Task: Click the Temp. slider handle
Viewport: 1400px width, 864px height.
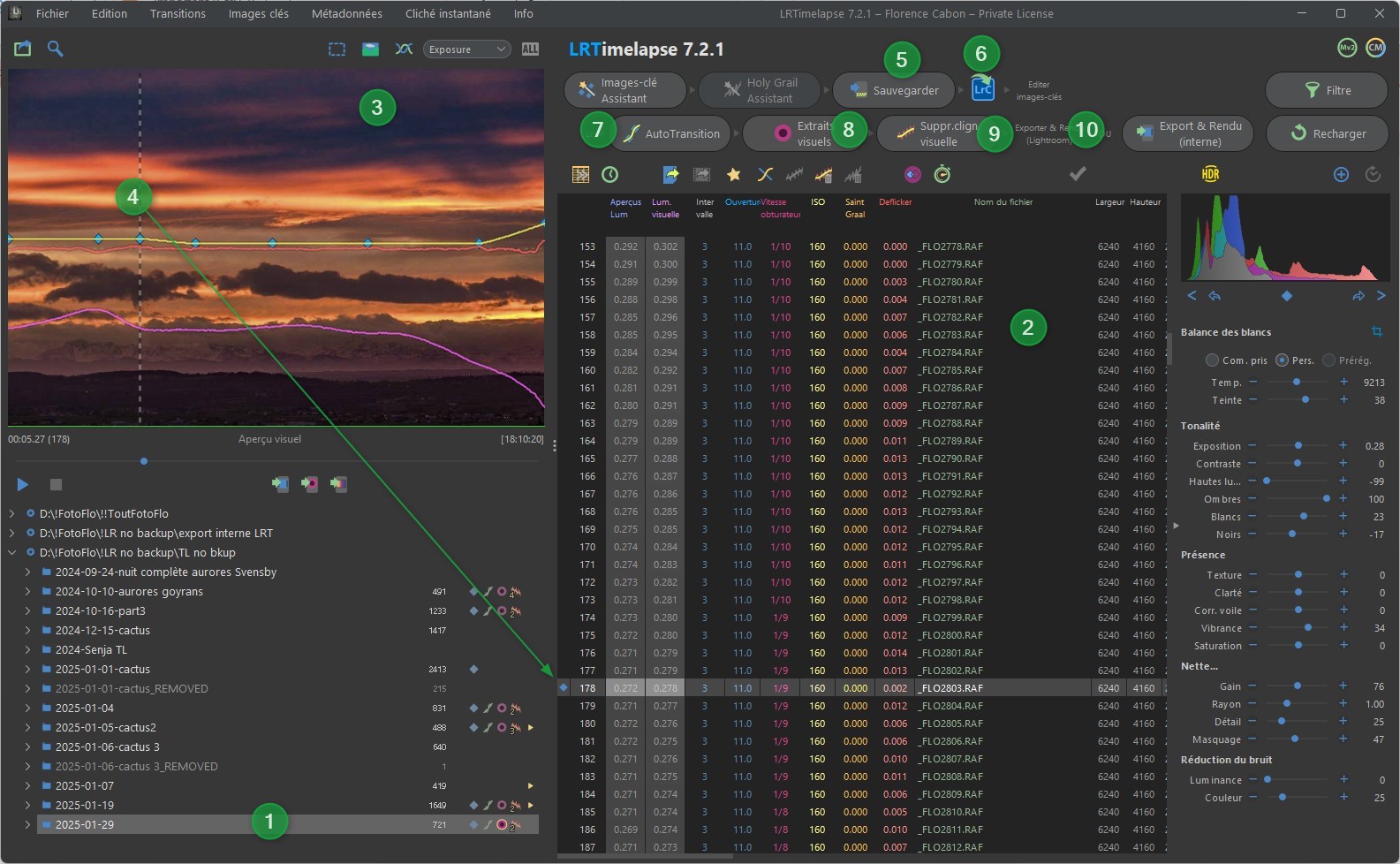Action: tap(1297, 383)
